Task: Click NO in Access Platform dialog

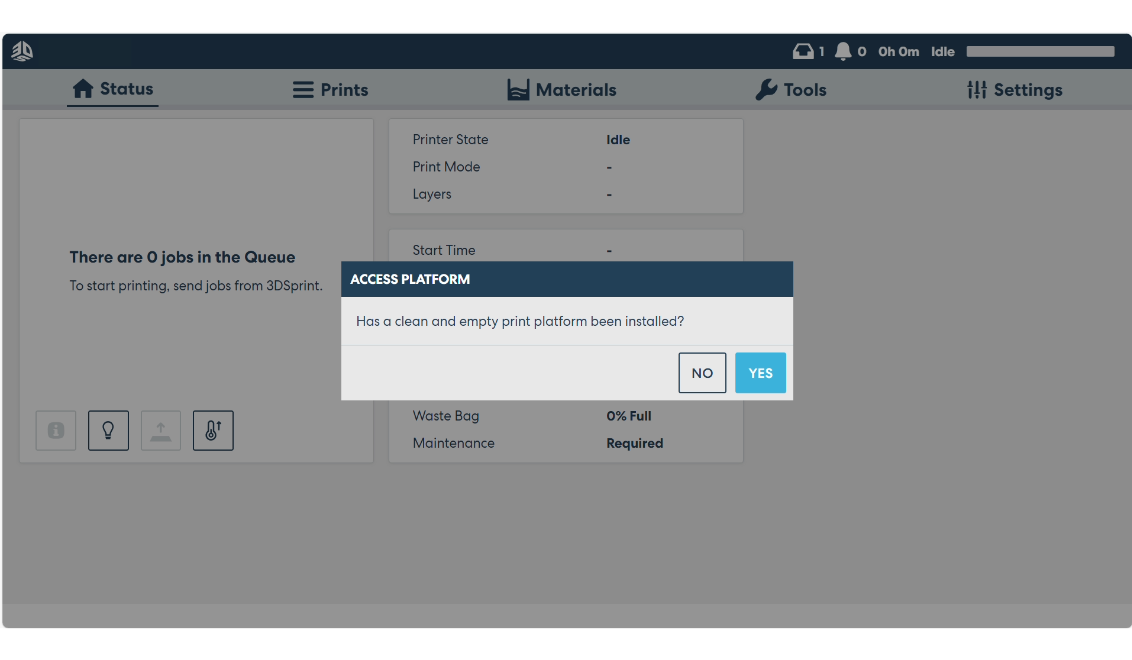Action: tap(702, 372)
